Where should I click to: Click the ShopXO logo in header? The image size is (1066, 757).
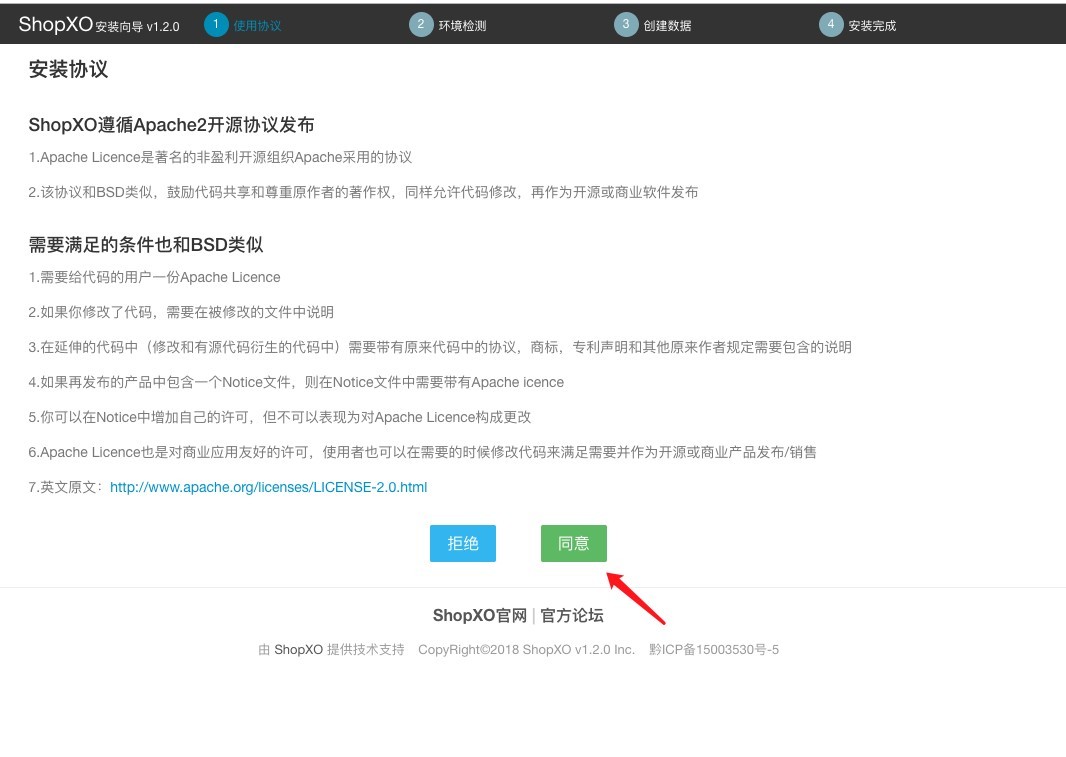click(x=55, y=24)
